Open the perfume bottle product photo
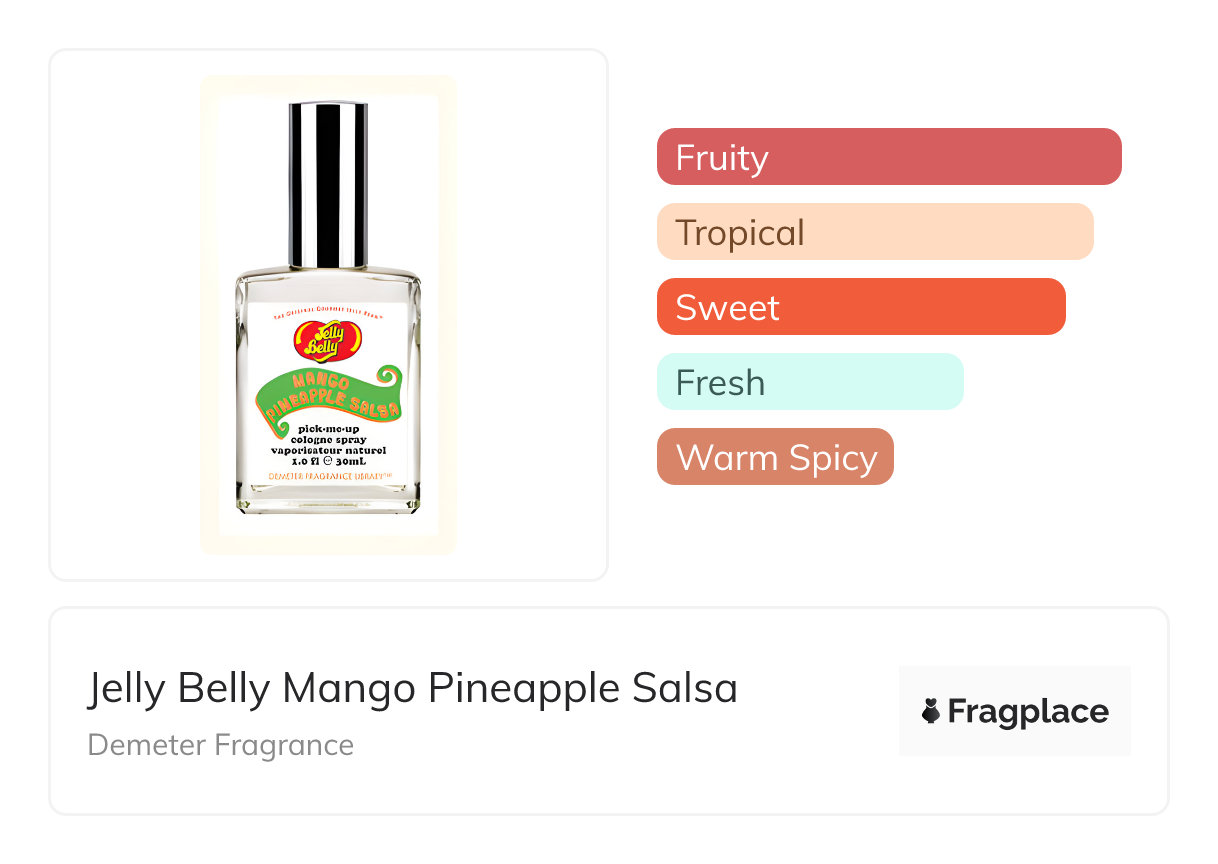Screen dimensions: 1218x864 pos(328,315)
